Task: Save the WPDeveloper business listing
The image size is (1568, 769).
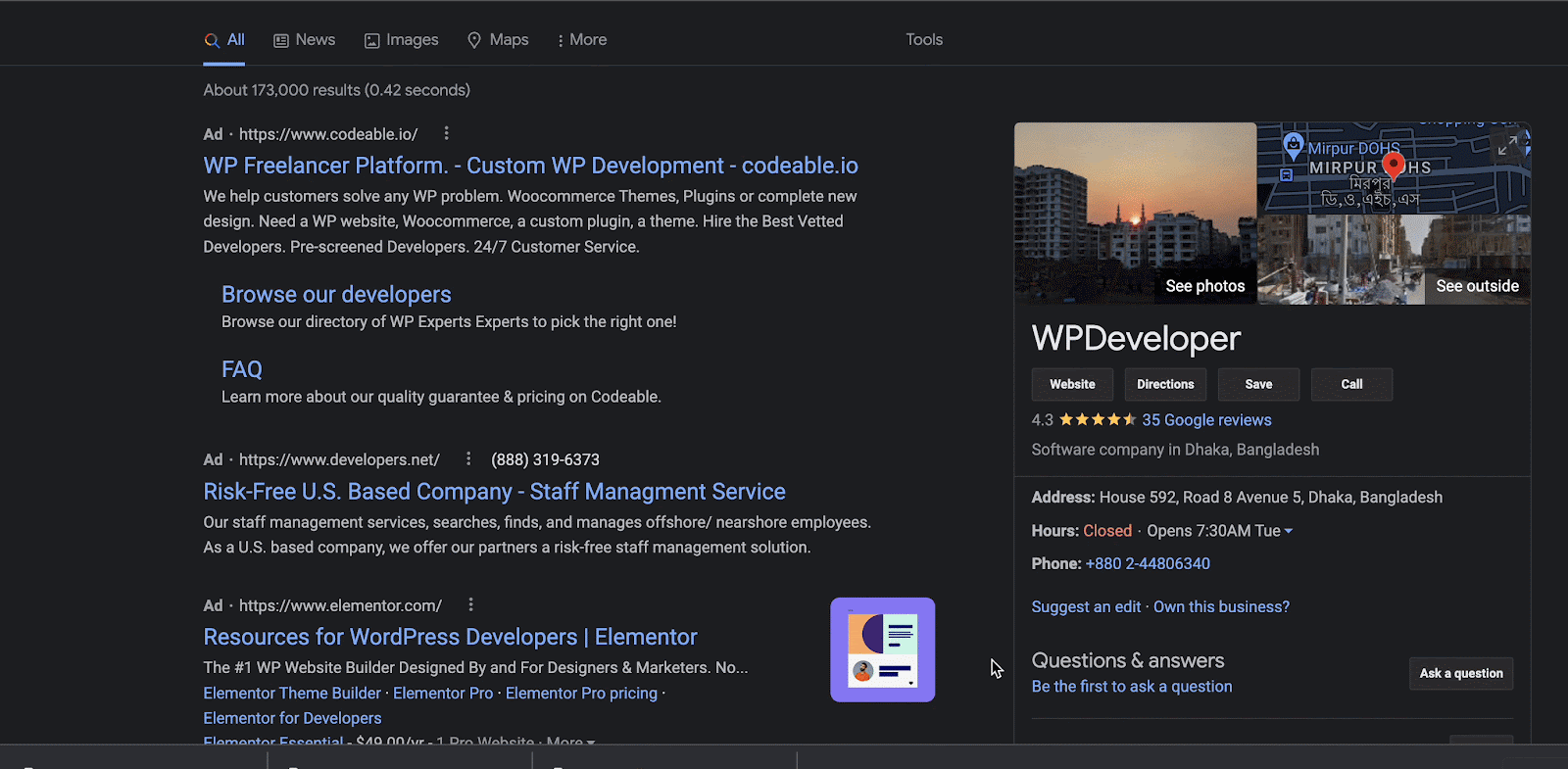Action: [1258, 384]
